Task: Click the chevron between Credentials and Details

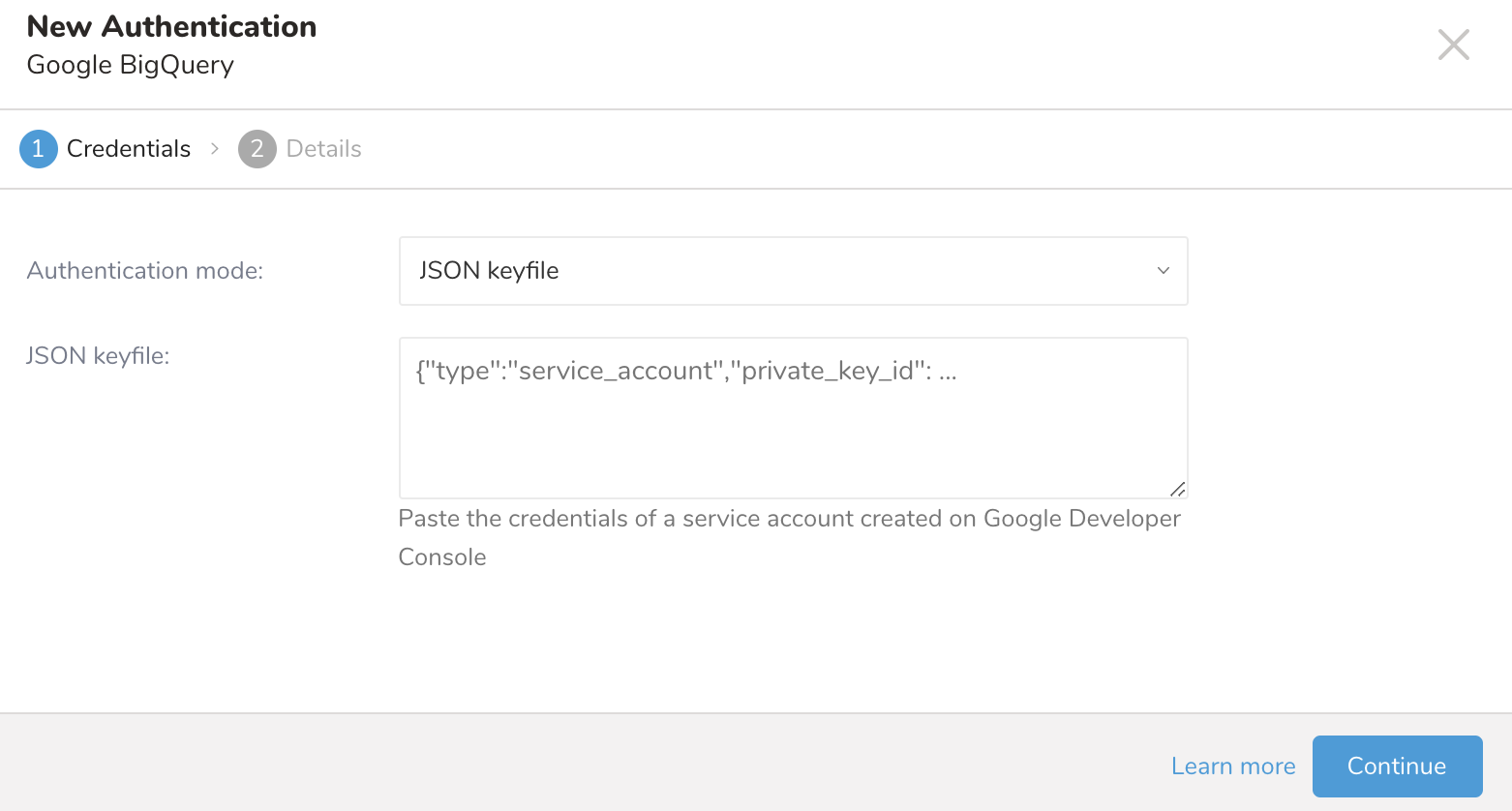Action: tap(215, 149)
